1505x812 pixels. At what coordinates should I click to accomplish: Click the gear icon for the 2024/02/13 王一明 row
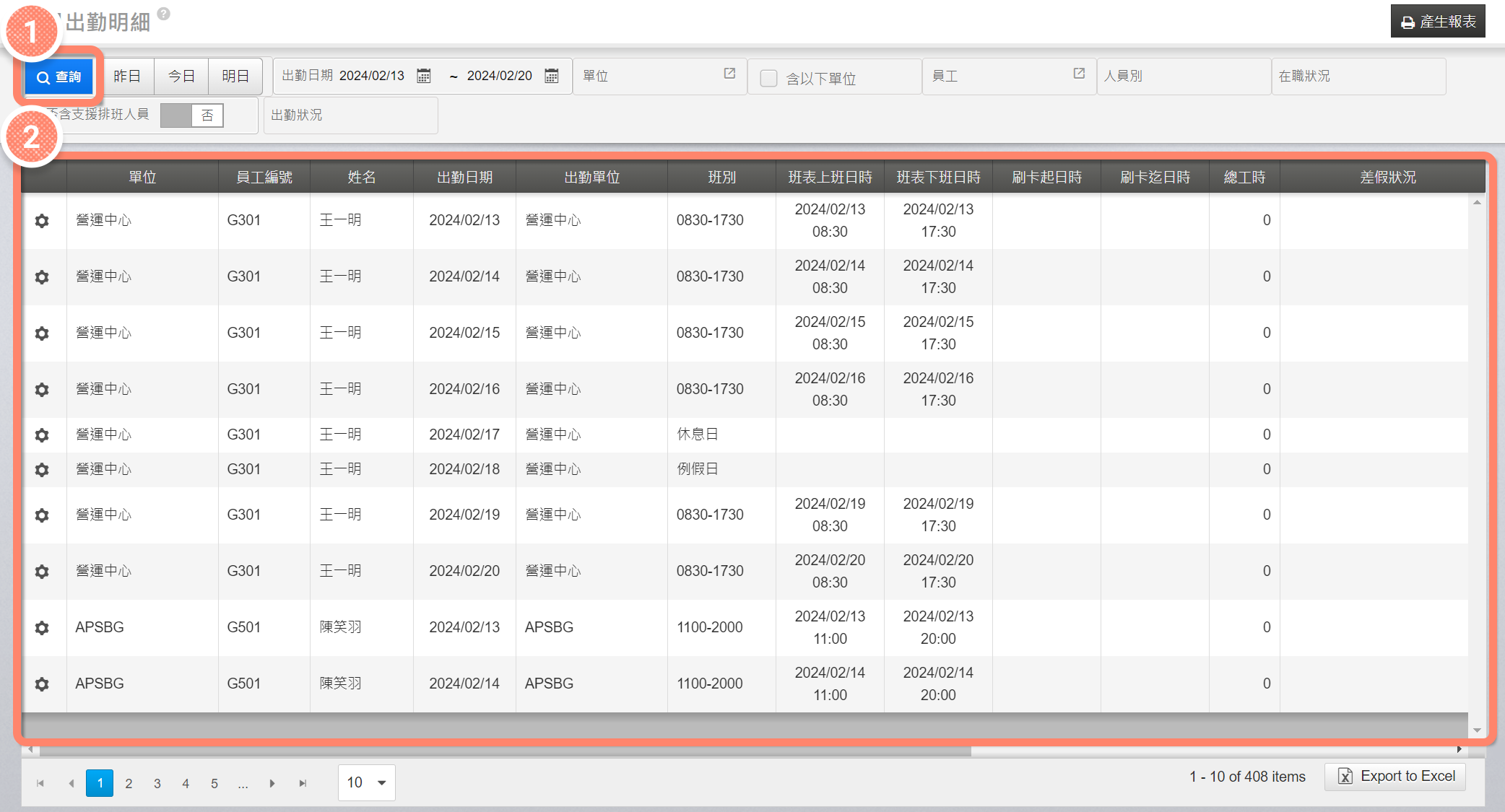coord(42,221)
